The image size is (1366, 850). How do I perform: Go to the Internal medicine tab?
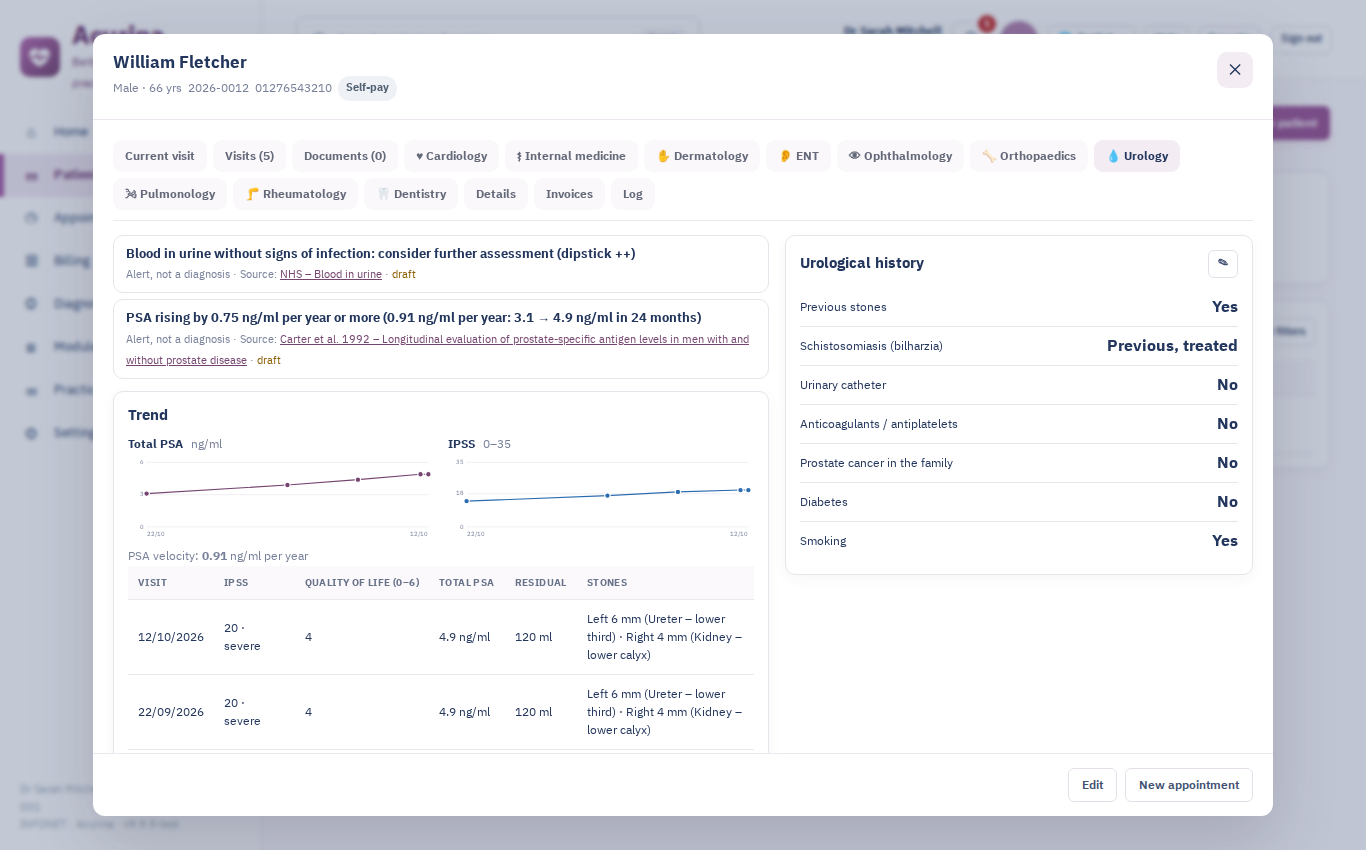[571, 156]
